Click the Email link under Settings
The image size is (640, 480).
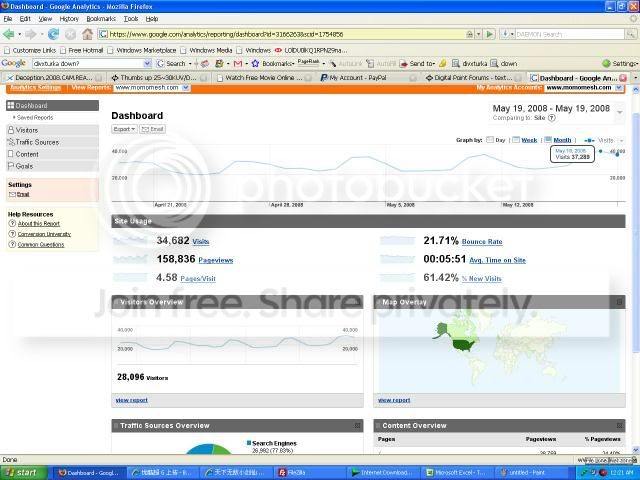tap(23, 194)
